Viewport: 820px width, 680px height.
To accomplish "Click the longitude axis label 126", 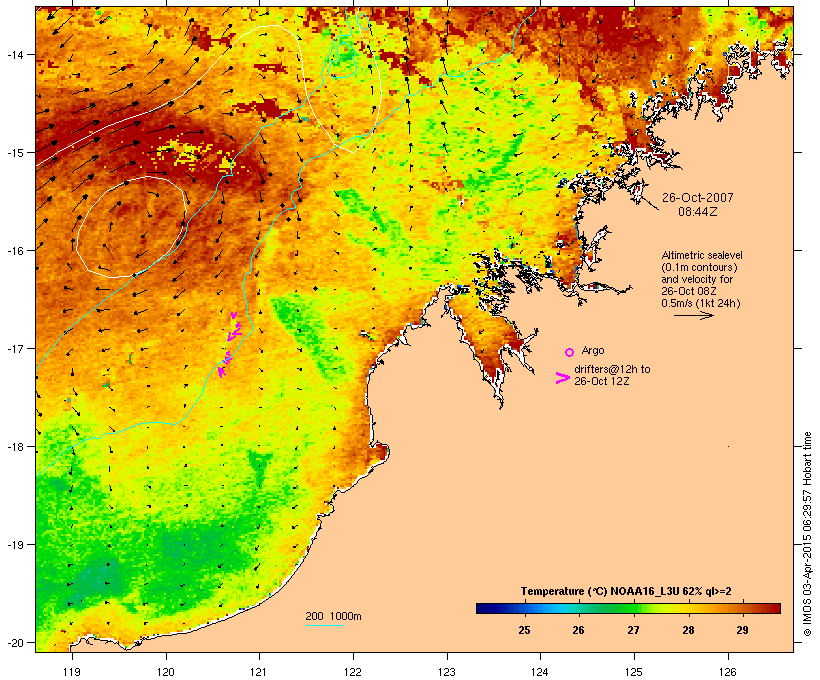I will click(728, 672).
